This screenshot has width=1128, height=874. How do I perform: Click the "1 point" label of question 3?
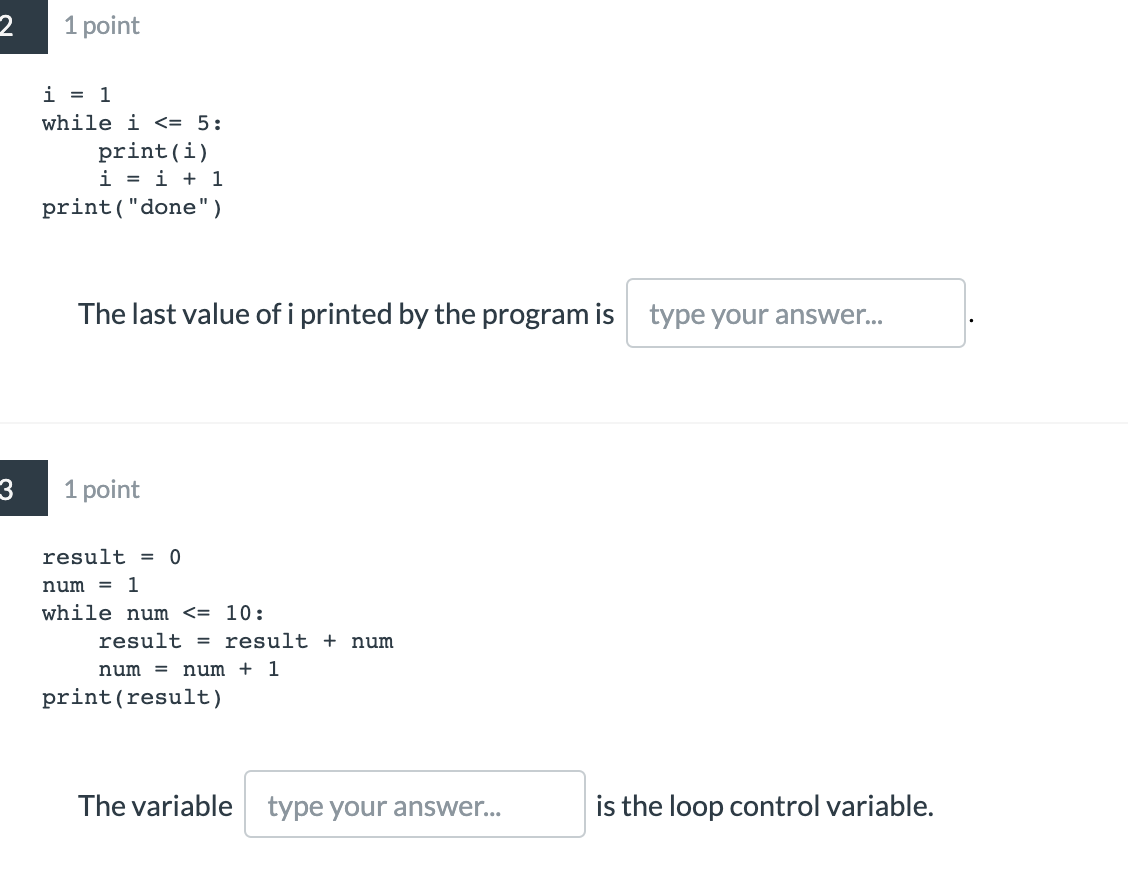click(x=101, y=489)
